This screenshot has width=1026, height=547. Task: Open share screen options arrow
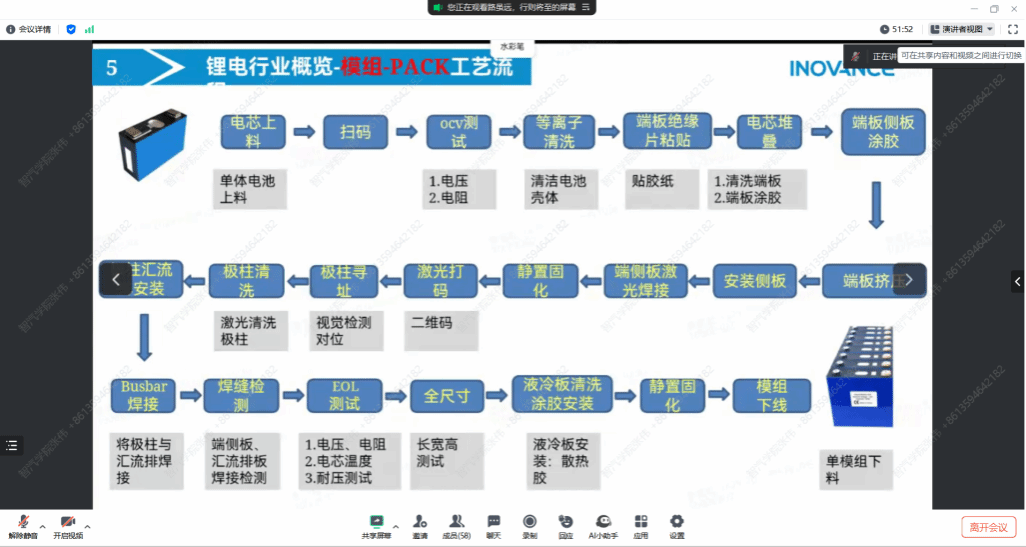coord(396,526)
